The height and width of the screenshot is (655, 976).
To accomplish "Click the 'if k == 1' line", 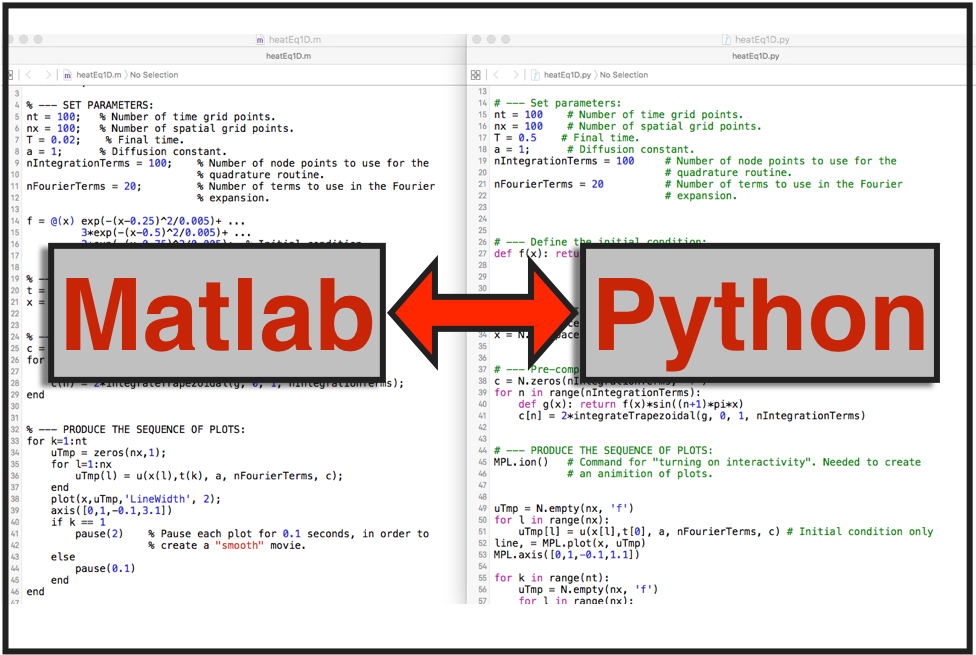I will [78, 522].
